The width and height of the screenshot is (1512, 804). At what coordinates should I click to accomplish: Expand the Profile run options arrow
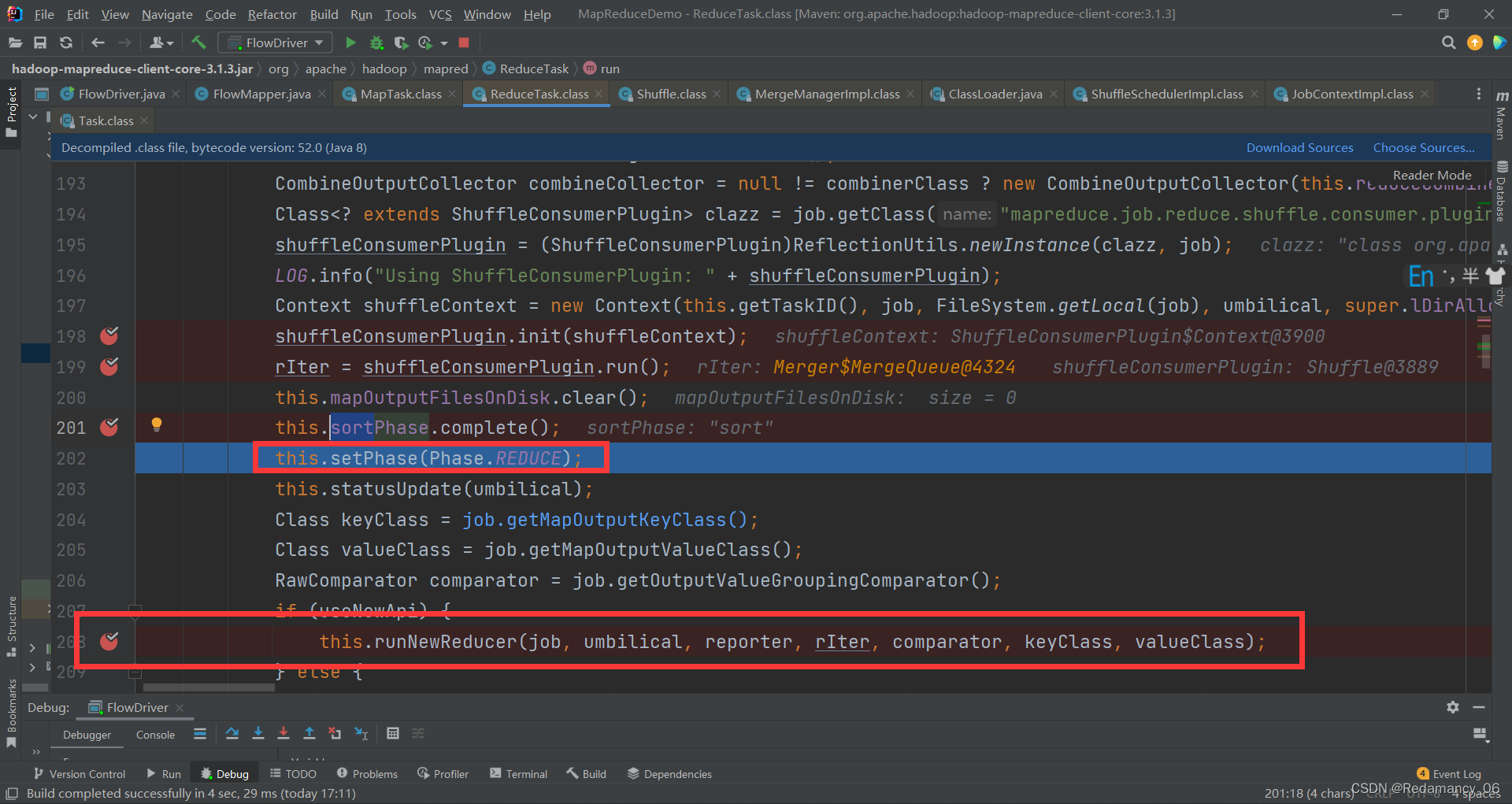[444, 43]
